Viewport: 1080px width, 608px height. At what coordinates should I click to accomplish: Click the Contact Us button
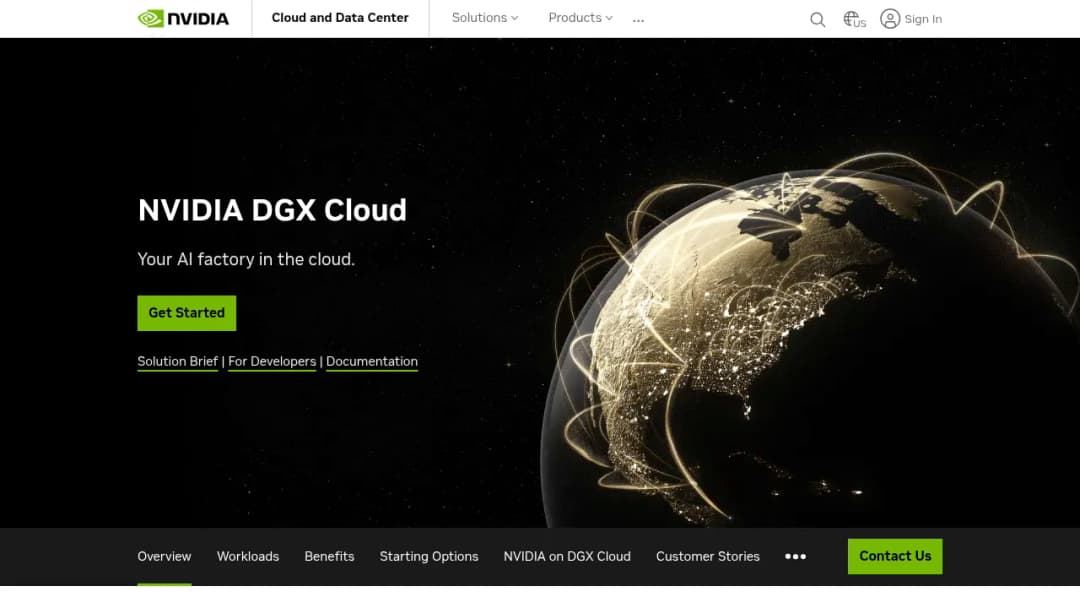point(895,556)
